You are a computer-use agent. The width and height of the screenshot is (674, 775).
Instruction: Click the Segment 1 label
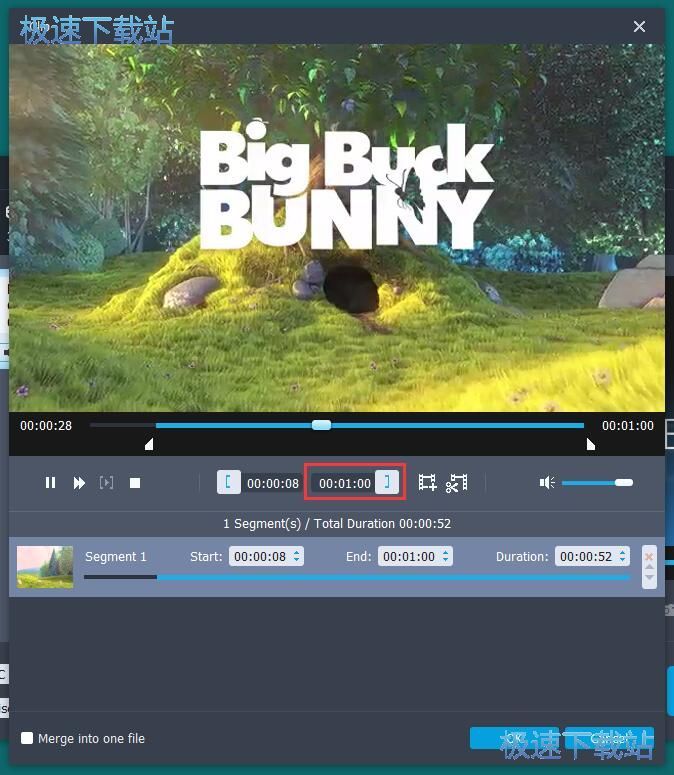click(116, 557)
